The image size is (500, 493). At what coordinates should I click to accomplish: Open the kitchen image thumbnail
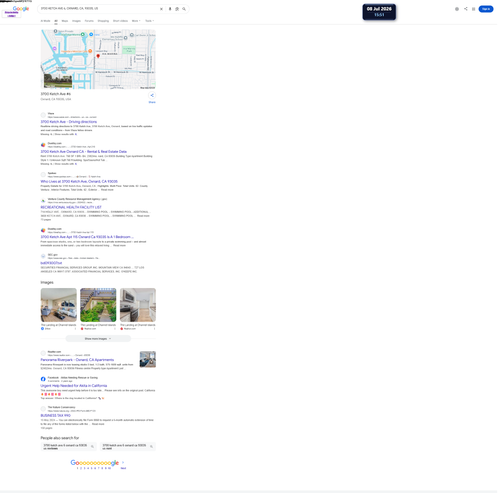point(138,305)
